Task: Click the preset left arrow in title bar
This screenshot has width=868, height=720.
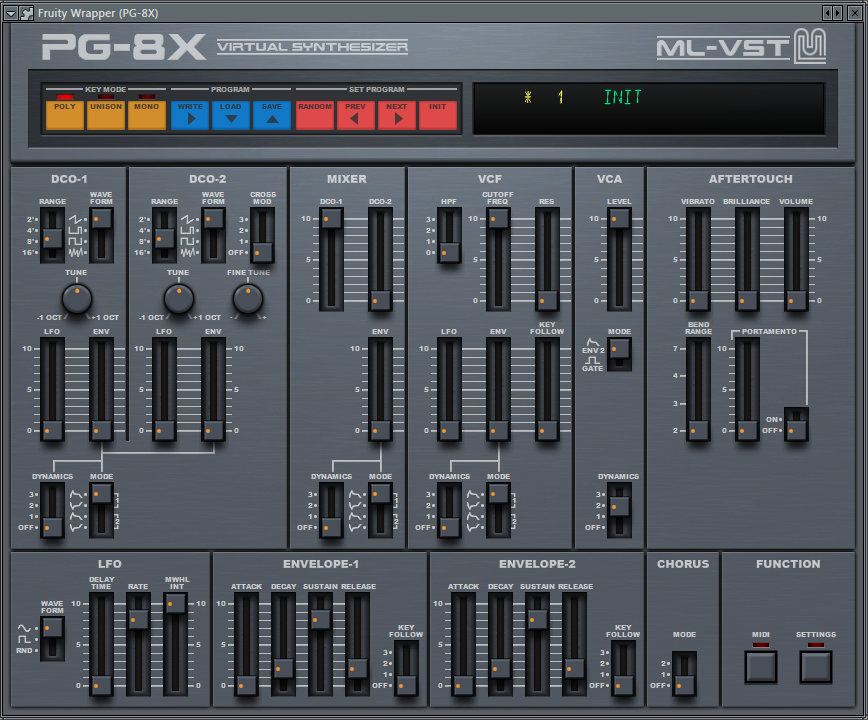Action: [828, 12]
